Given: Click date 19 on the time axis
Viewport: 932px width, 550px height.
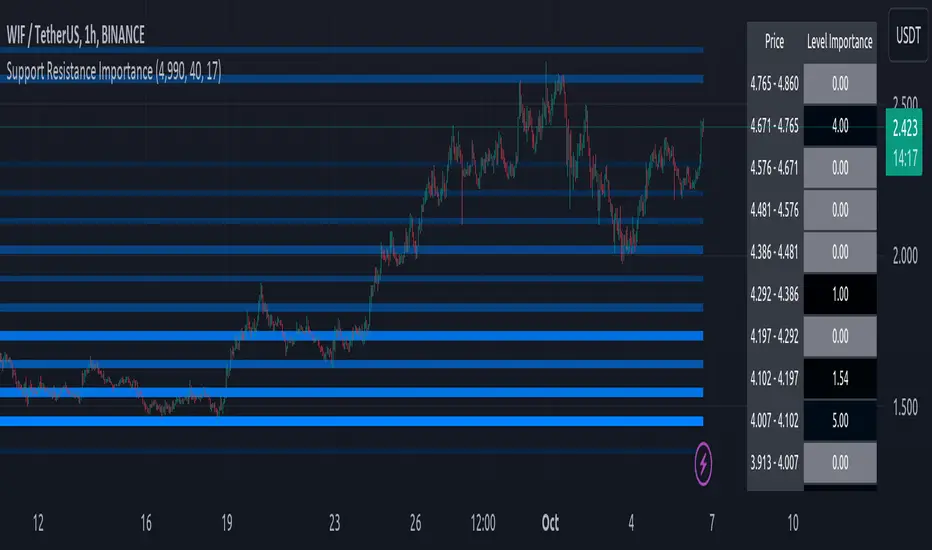Looking at the screenshot, I should pos(226,523).
